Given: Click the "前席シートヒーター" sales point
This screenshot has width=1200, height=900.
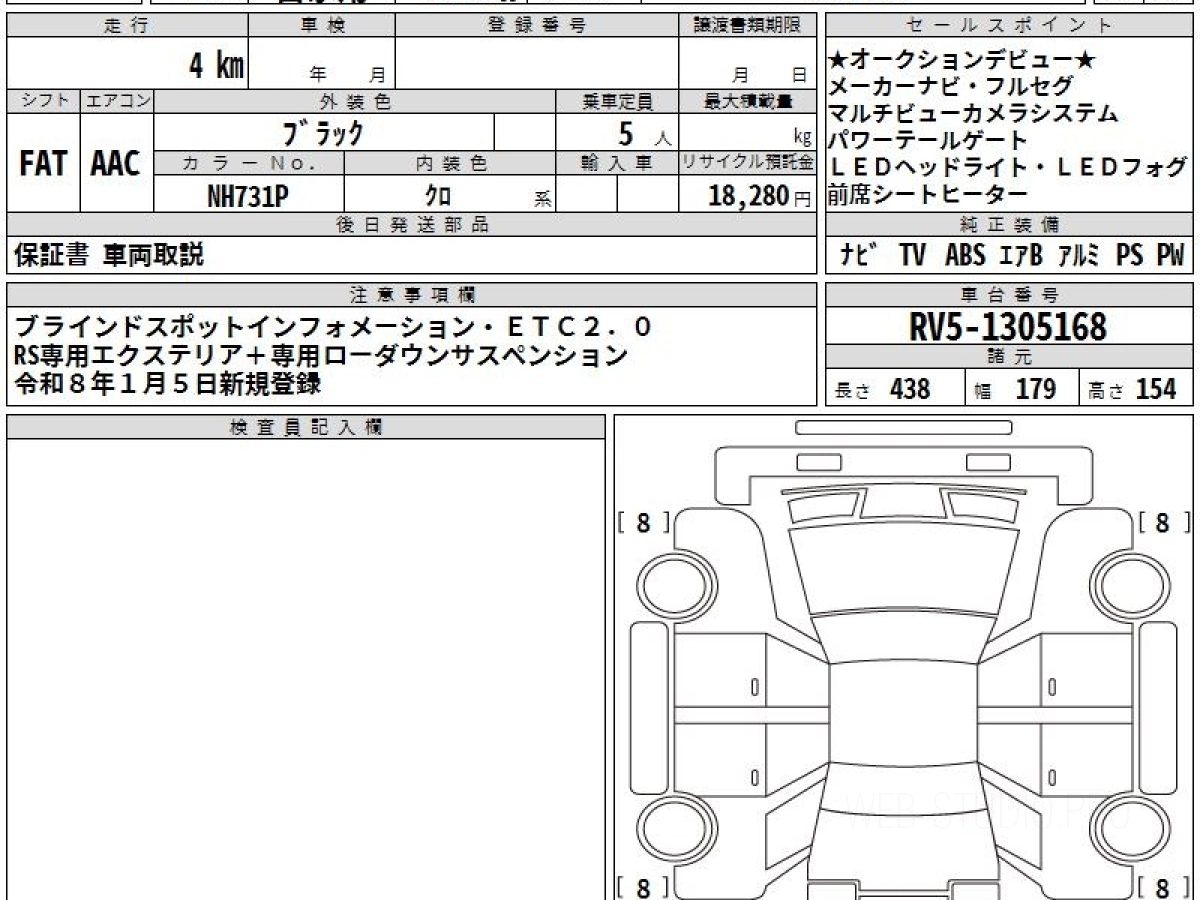Looking at the screenshot, I should (929, 194).
